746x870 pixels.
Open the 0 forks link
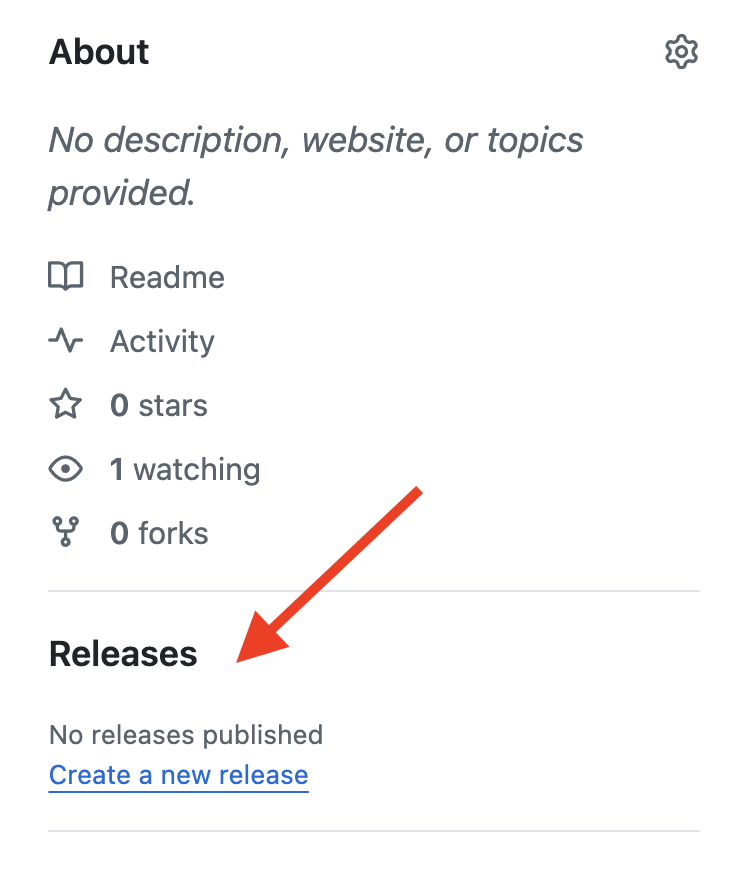click(x=159, y=533)
